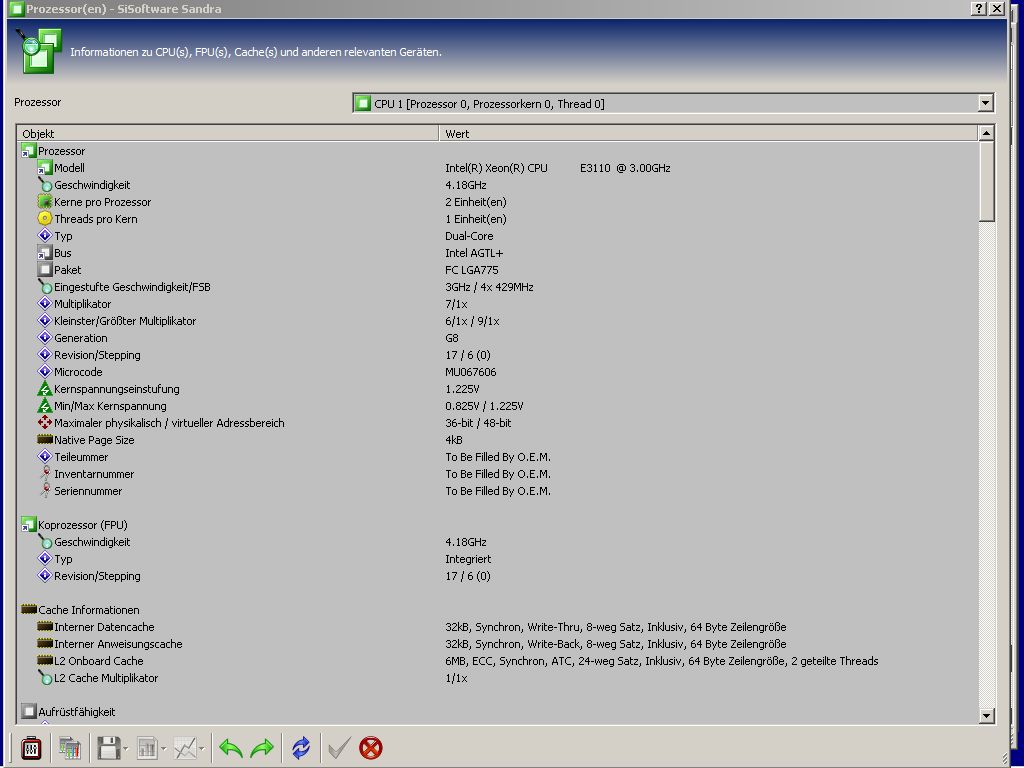Select the Aufrüstfähigkeit group heading
This screenshot has width=1024, height=768.
tap(76, 711)
